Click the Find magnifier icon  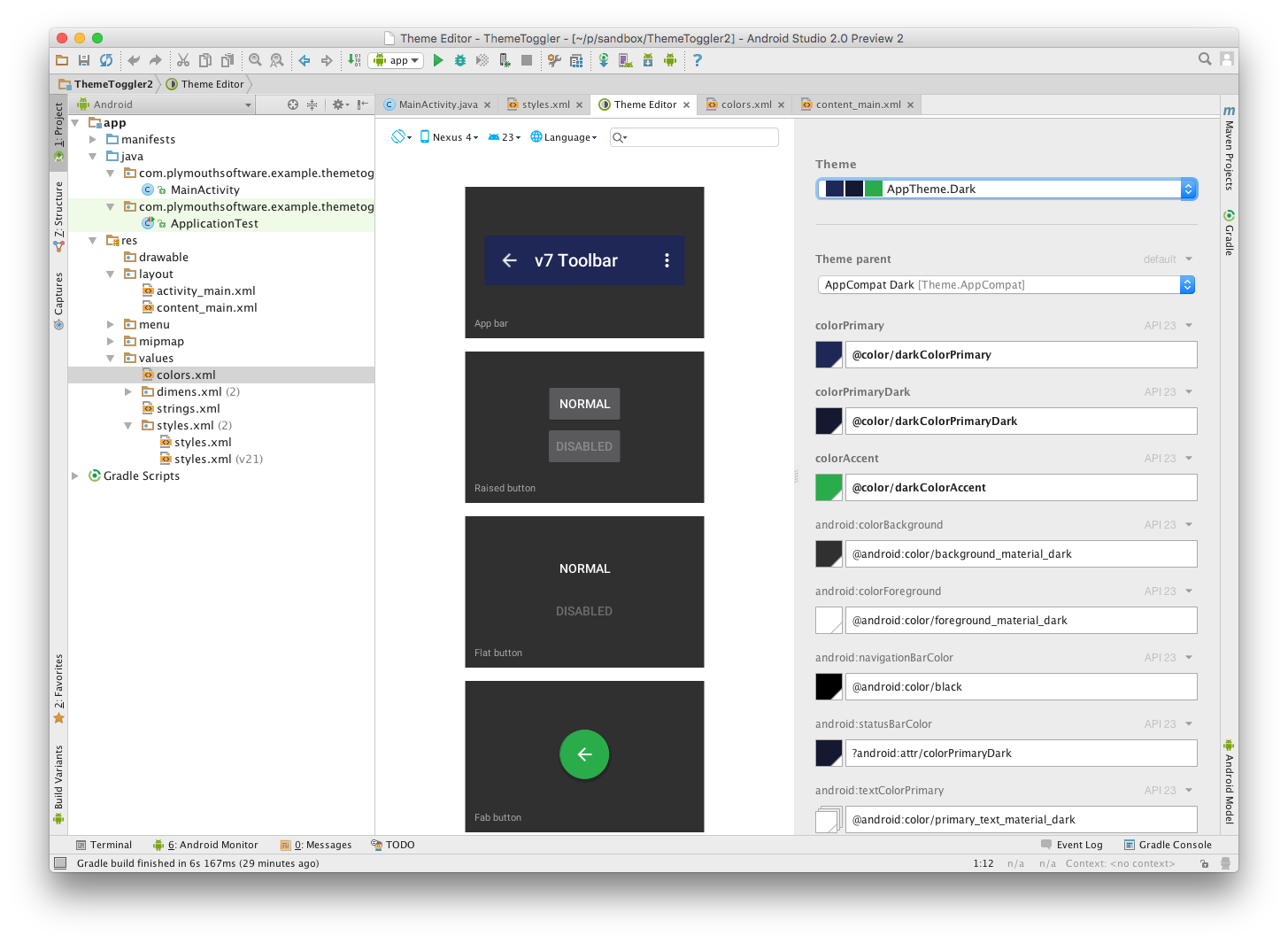coord(255,60)
